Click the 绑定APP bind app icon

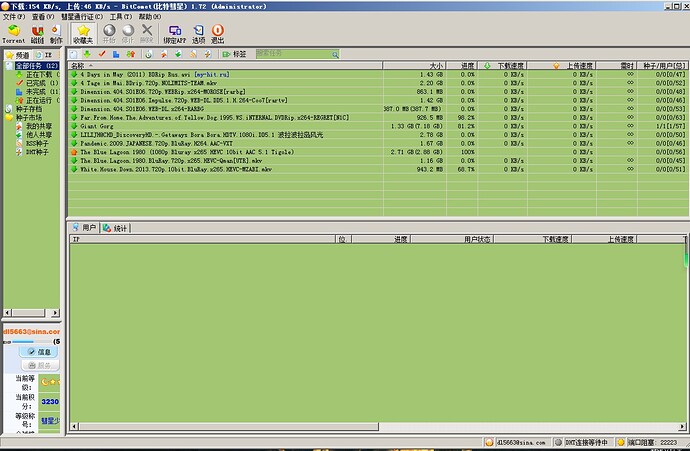click(175, 34)
